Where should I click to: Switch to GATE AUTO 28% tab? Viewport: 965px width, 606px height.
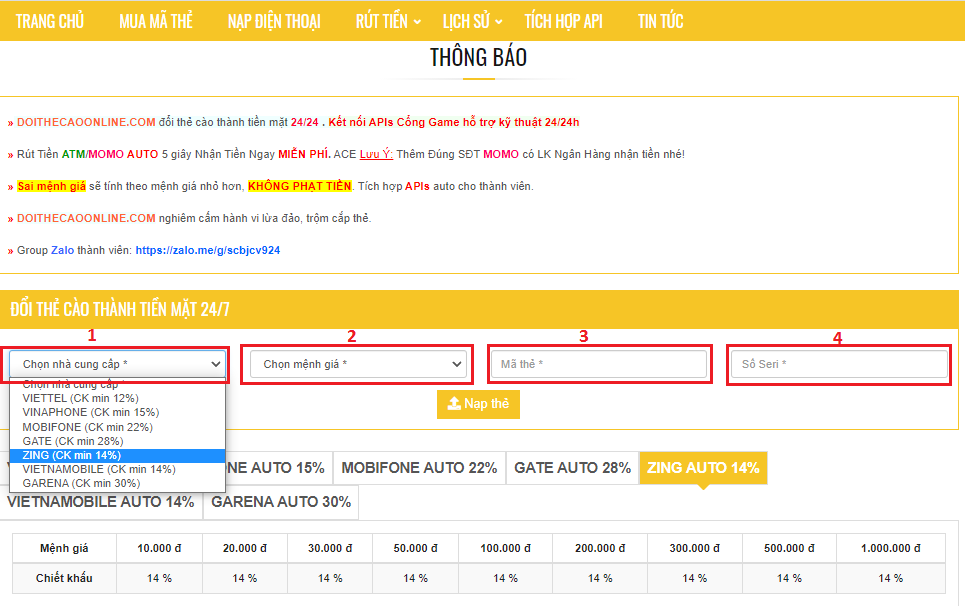click(572, 468)
